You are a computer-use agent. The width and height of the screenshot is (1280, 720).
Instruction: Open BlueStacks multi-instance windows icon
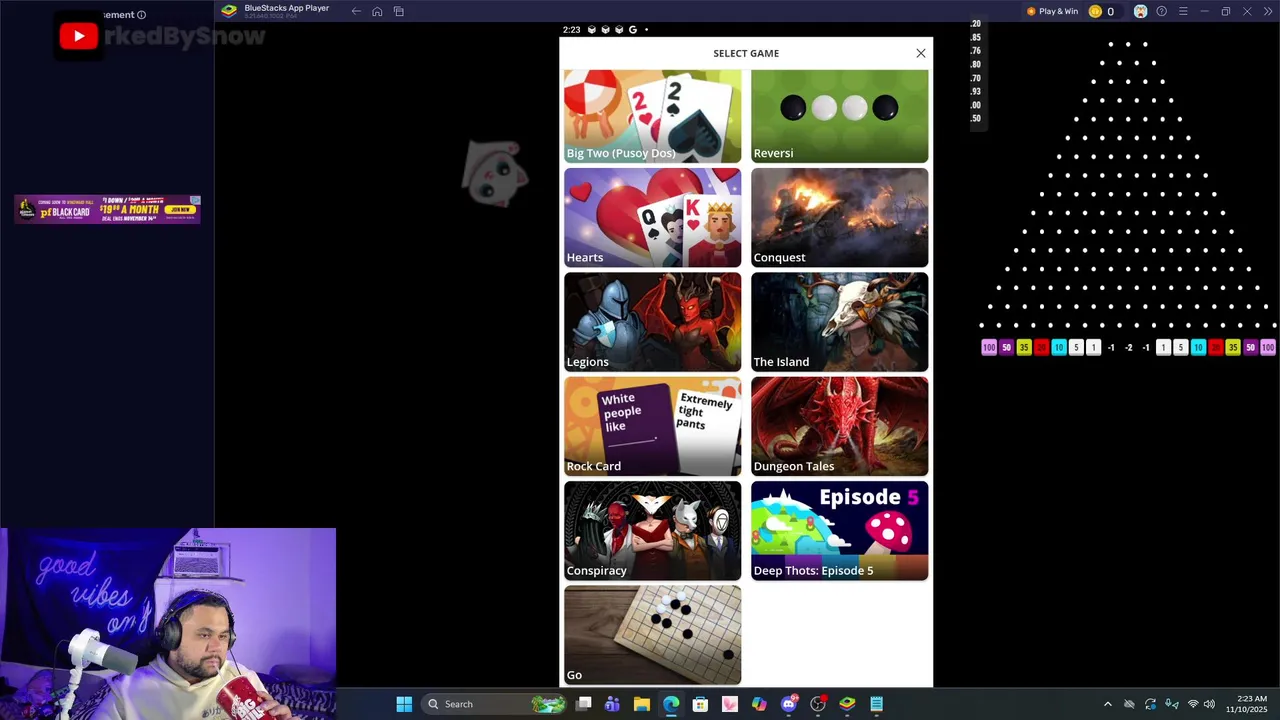(398, 11)
